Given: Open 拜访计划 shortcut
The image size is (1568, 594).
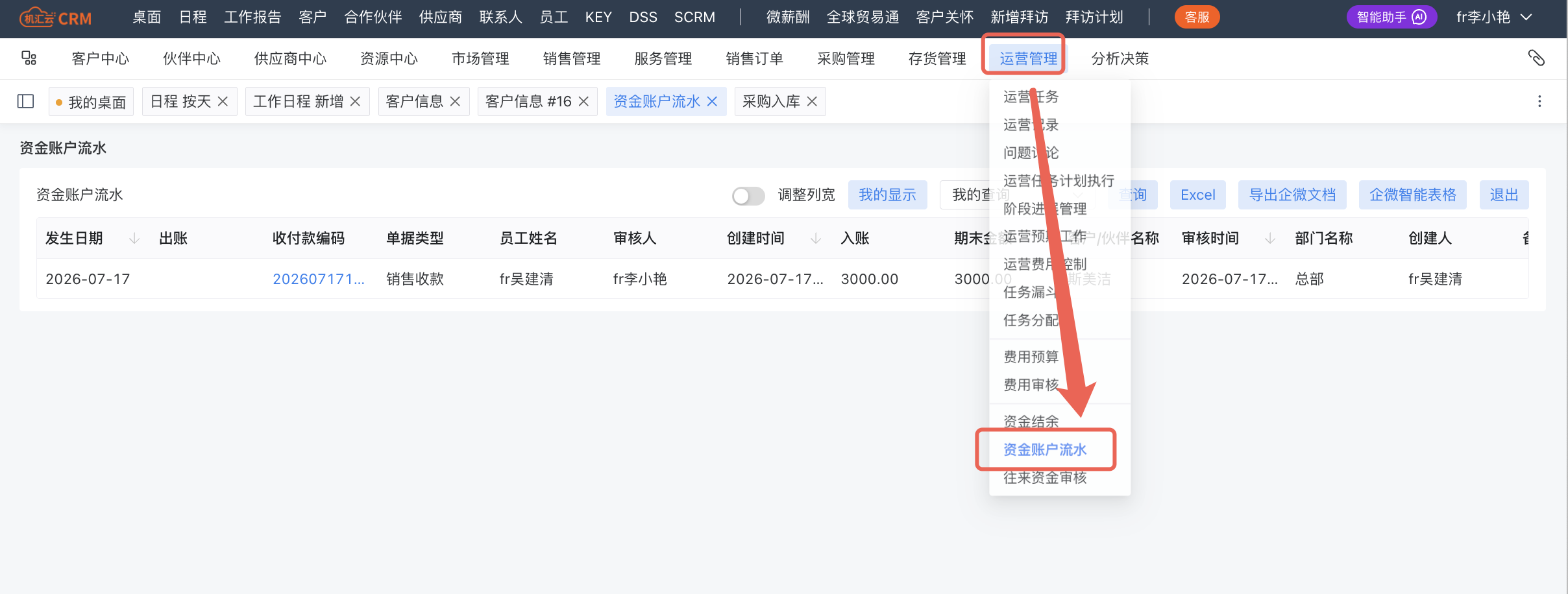Looking at the screenshot, I should coord(1094,18).
